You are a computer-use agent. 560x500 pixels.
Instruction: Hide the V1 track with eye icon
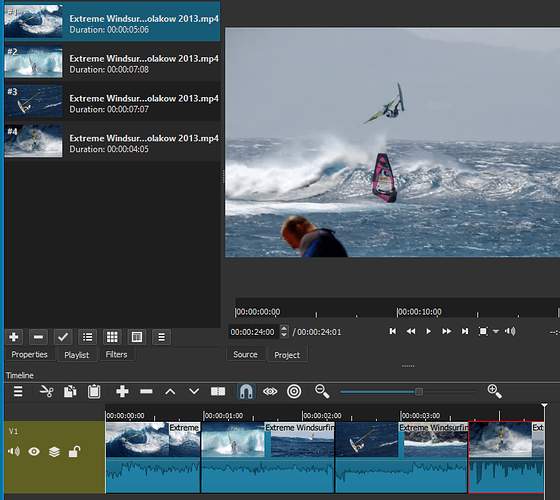click(x=34, y=452)
